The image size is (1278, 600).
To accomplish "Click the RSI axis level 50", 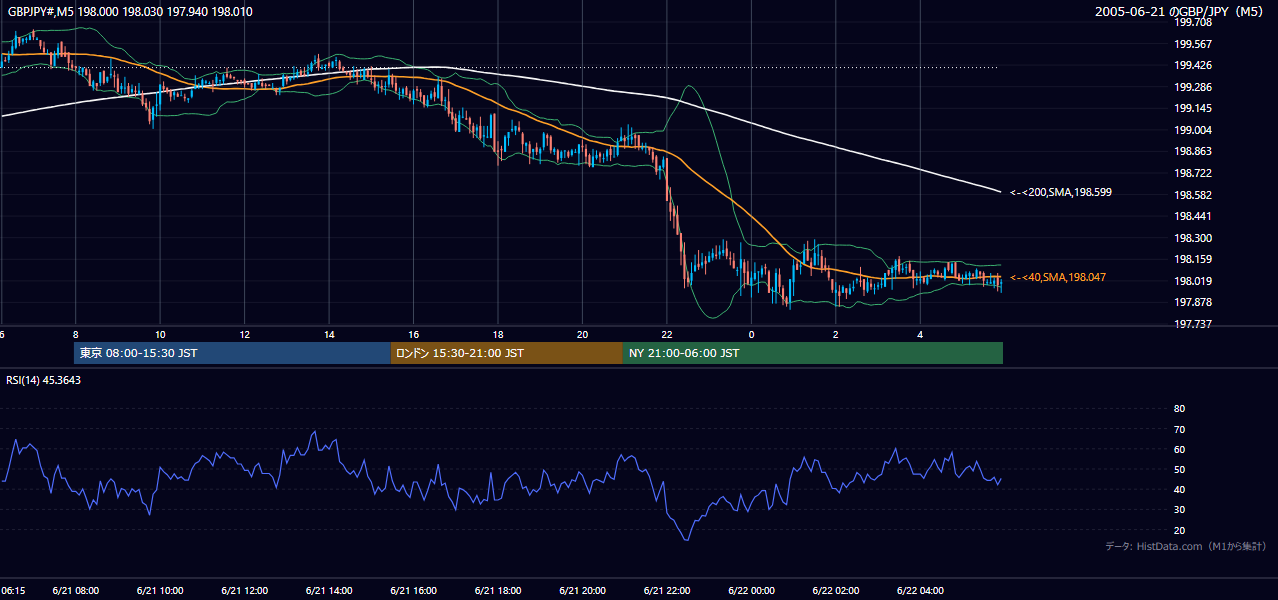I will coord(1179,469).
